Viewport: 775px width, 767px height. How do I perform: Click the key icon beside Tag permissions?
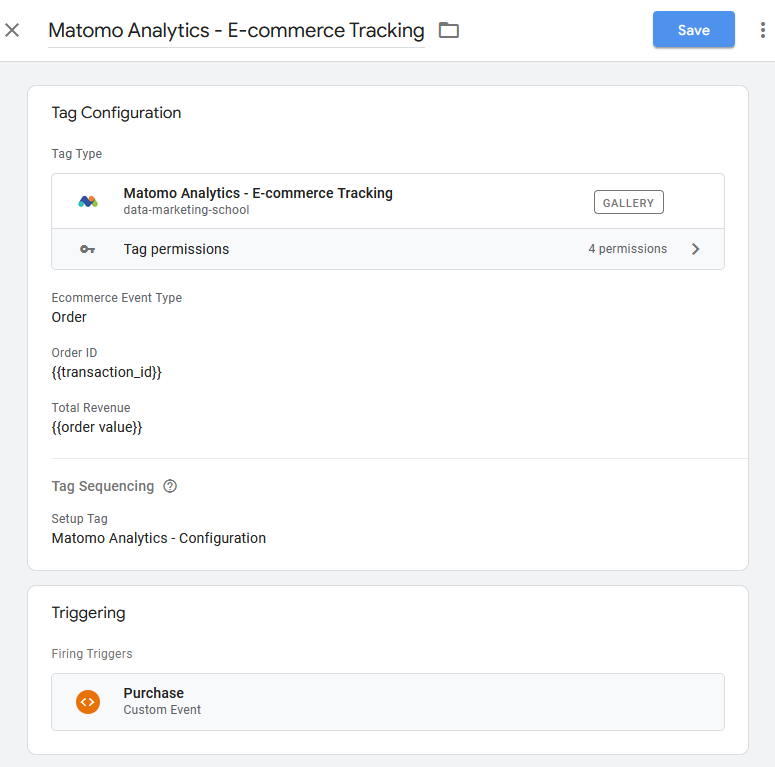point(88,249)
